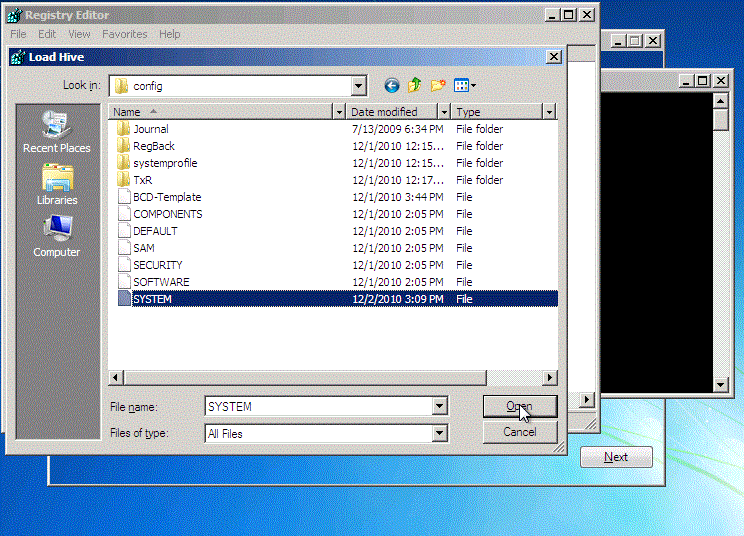Open Libraries in the sidebar
The height and width of the screenshot is (536, 744).
57,185
